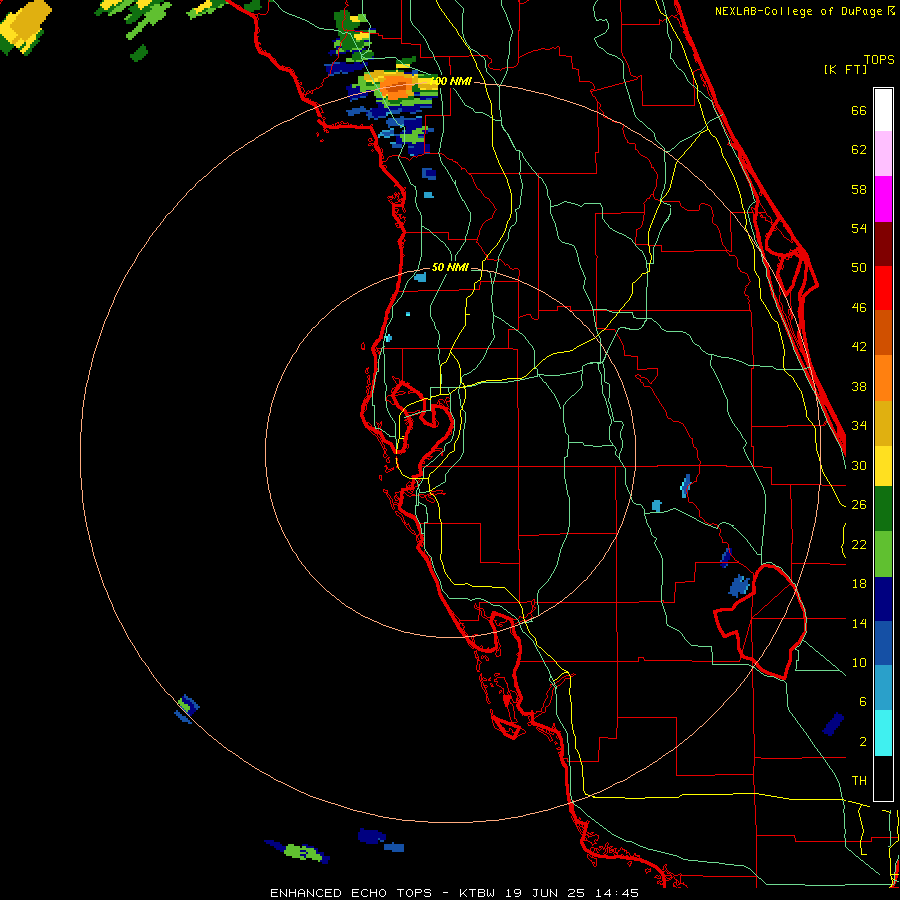Select the light pink 62 kft swatch
The width and height of the screenshot is (900, 900).
883,153
